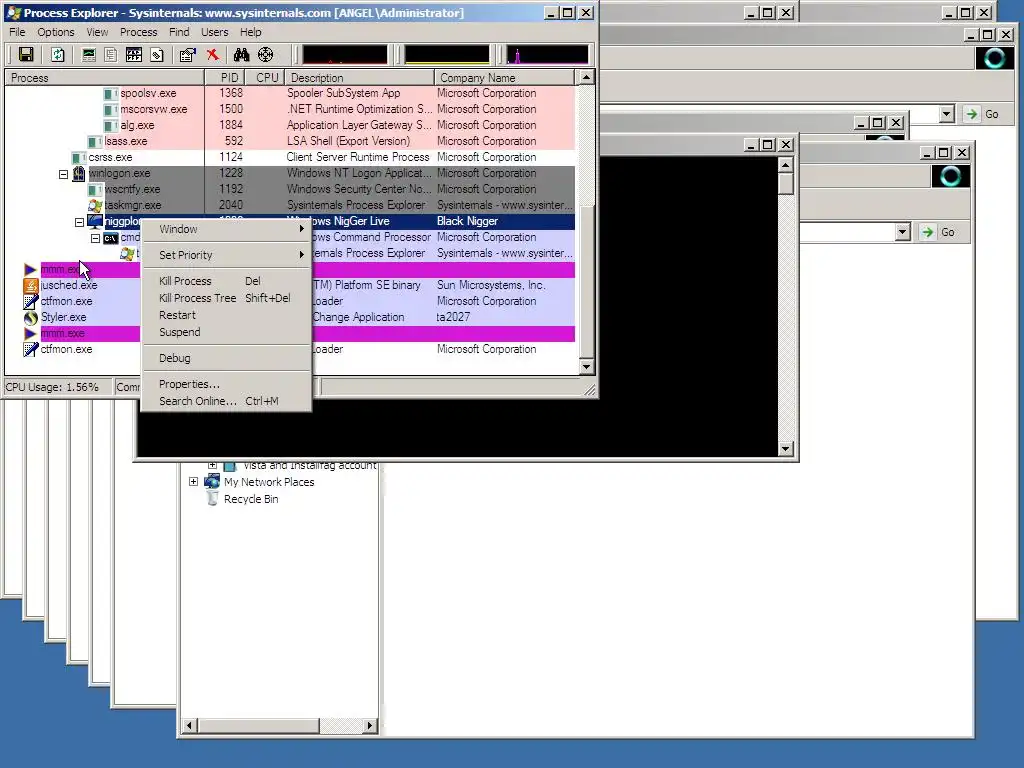The width and height of the screenshot is (1024, 768).
Task: Click the taskmgr.exe process icon
Action: coord(95,205)
